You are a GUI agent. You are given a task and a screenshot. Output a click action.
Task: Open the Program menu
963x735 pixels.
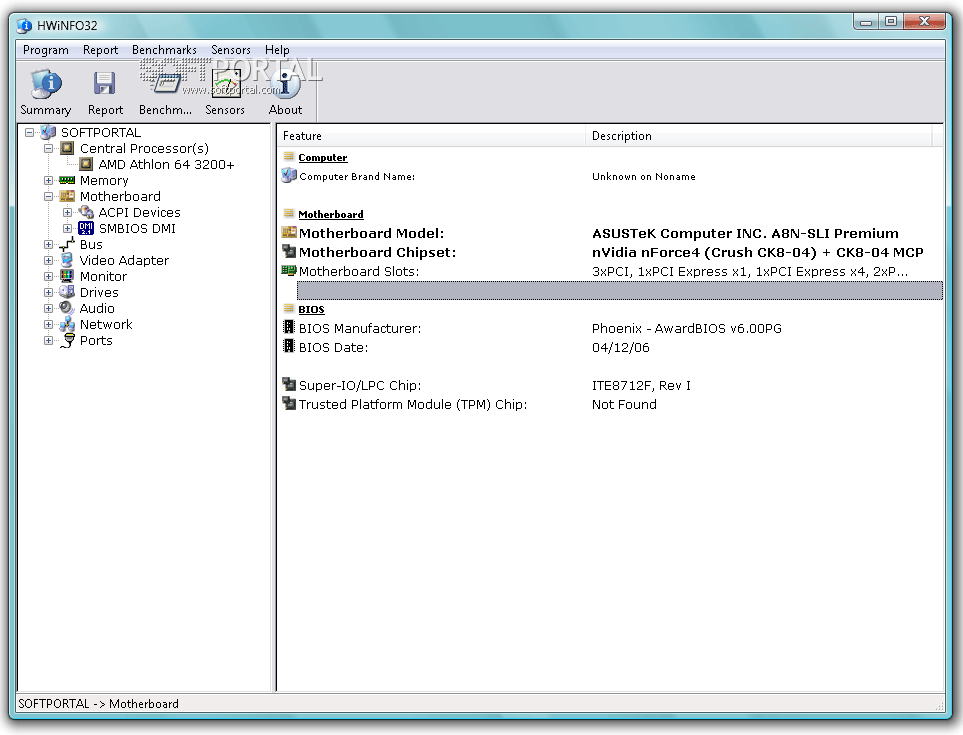46,50
